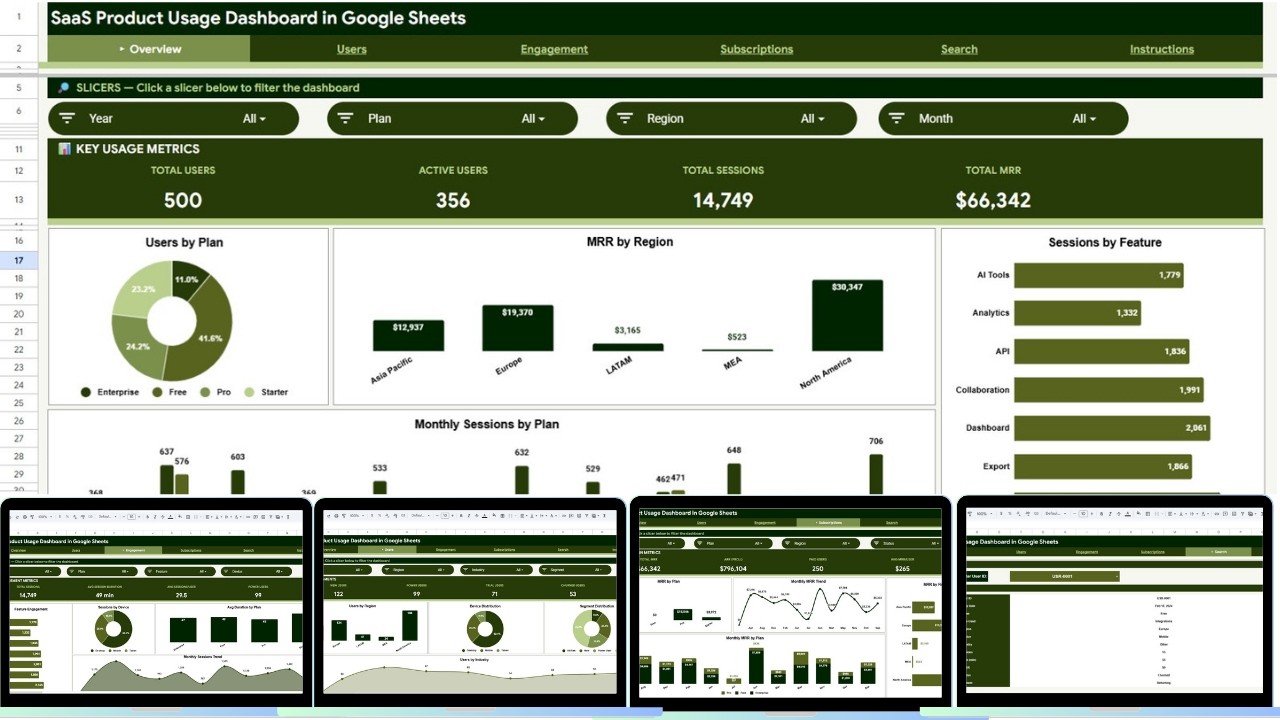This screenshot has width=1280, height=720.
Task: Expand the Region slicer All dropdown
Action: pyautogui.click(x=812, y=118)
